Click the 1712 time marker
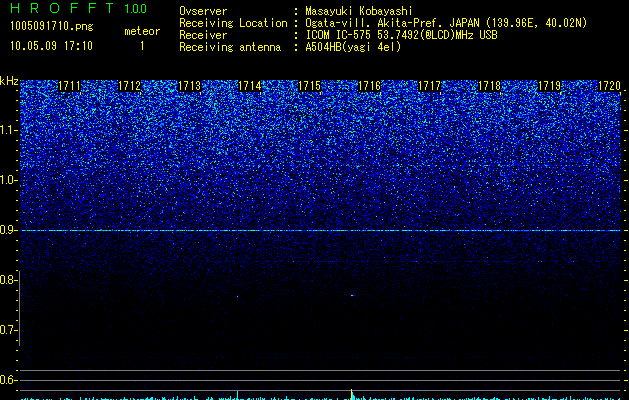Screen dimensions: 629x400 pos(130,86)
